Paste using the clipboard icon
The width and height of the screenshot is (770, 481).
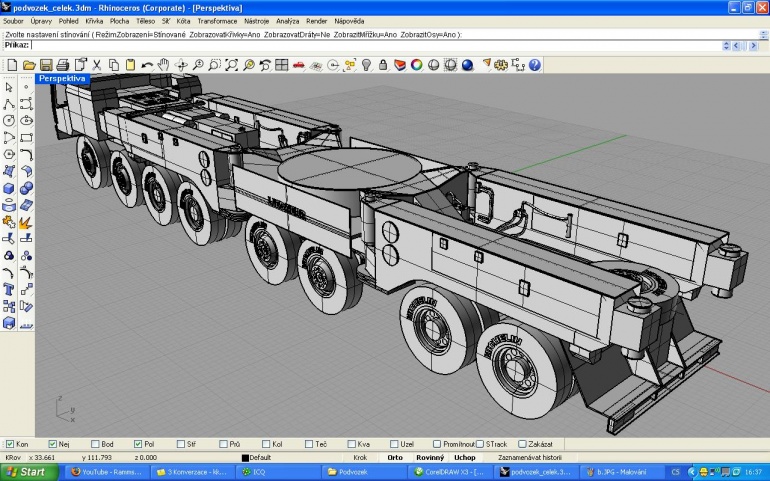coord(130,65)
